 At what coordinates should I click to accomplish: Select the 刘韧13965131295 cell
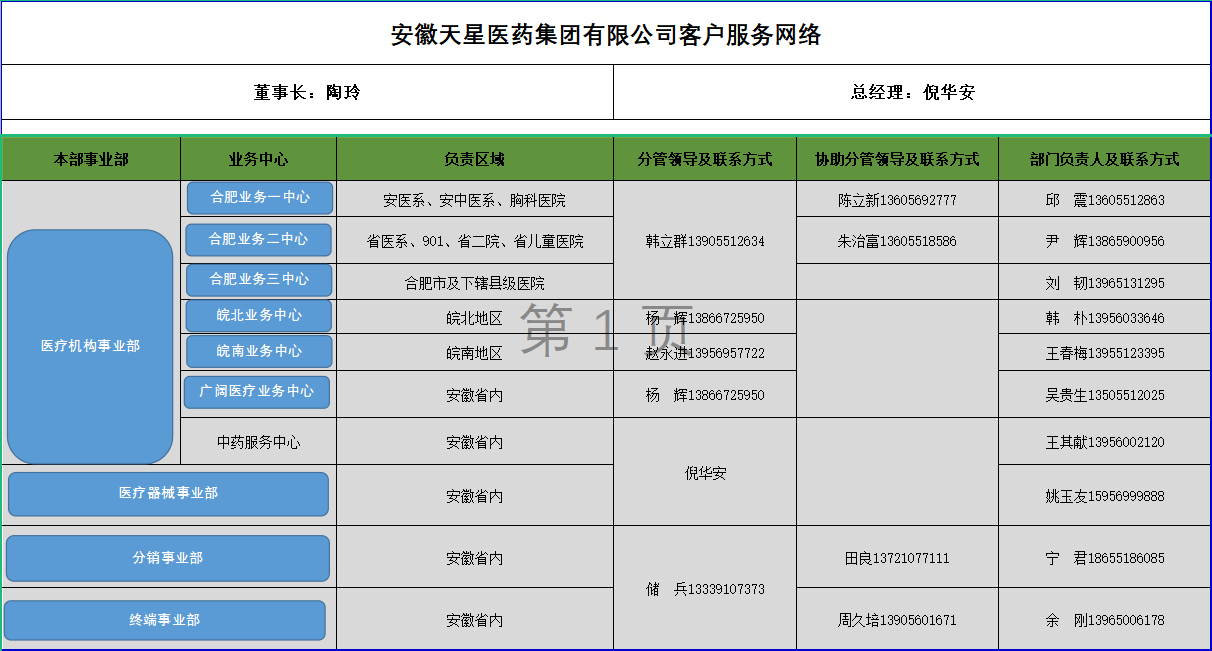pos(1105,283)
